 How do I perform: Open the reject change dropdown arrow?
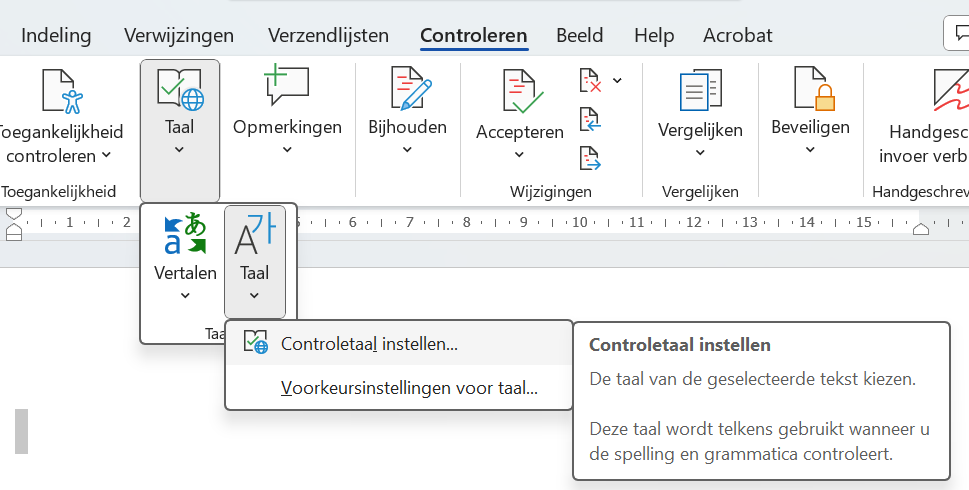coord(617,81)
